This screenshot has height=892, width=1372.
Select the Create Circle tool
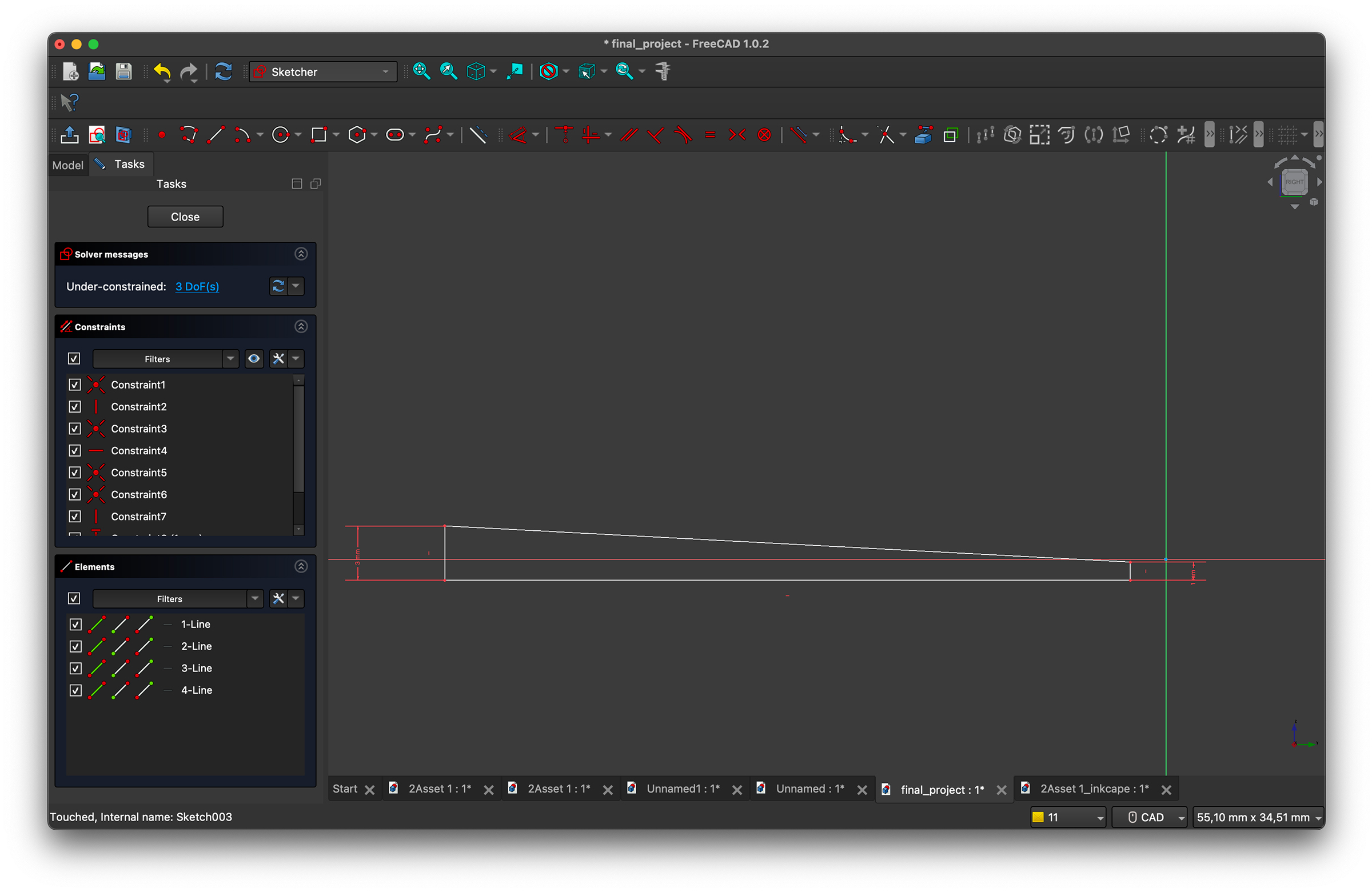(x=280, y=135)
